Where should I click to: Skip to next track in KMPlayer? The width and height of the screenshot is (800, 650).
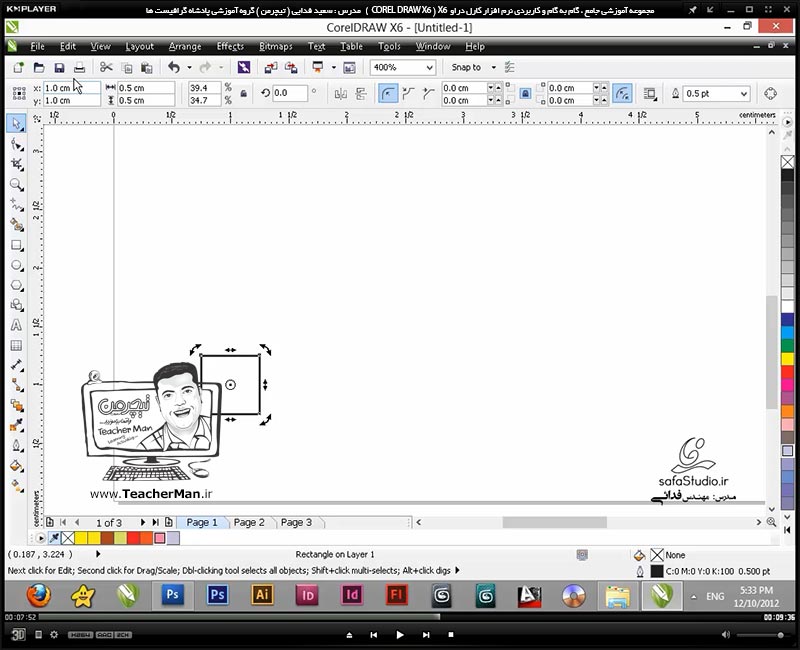click(x=426, y=635)
